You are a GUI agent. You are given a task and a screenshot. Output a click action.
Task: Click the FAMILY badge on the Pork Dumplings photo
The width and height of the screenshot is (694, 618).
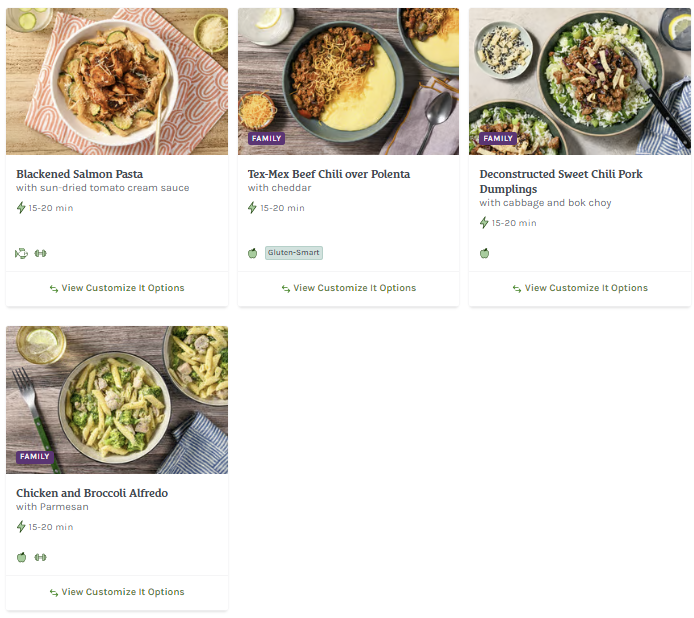pos(497,139)
